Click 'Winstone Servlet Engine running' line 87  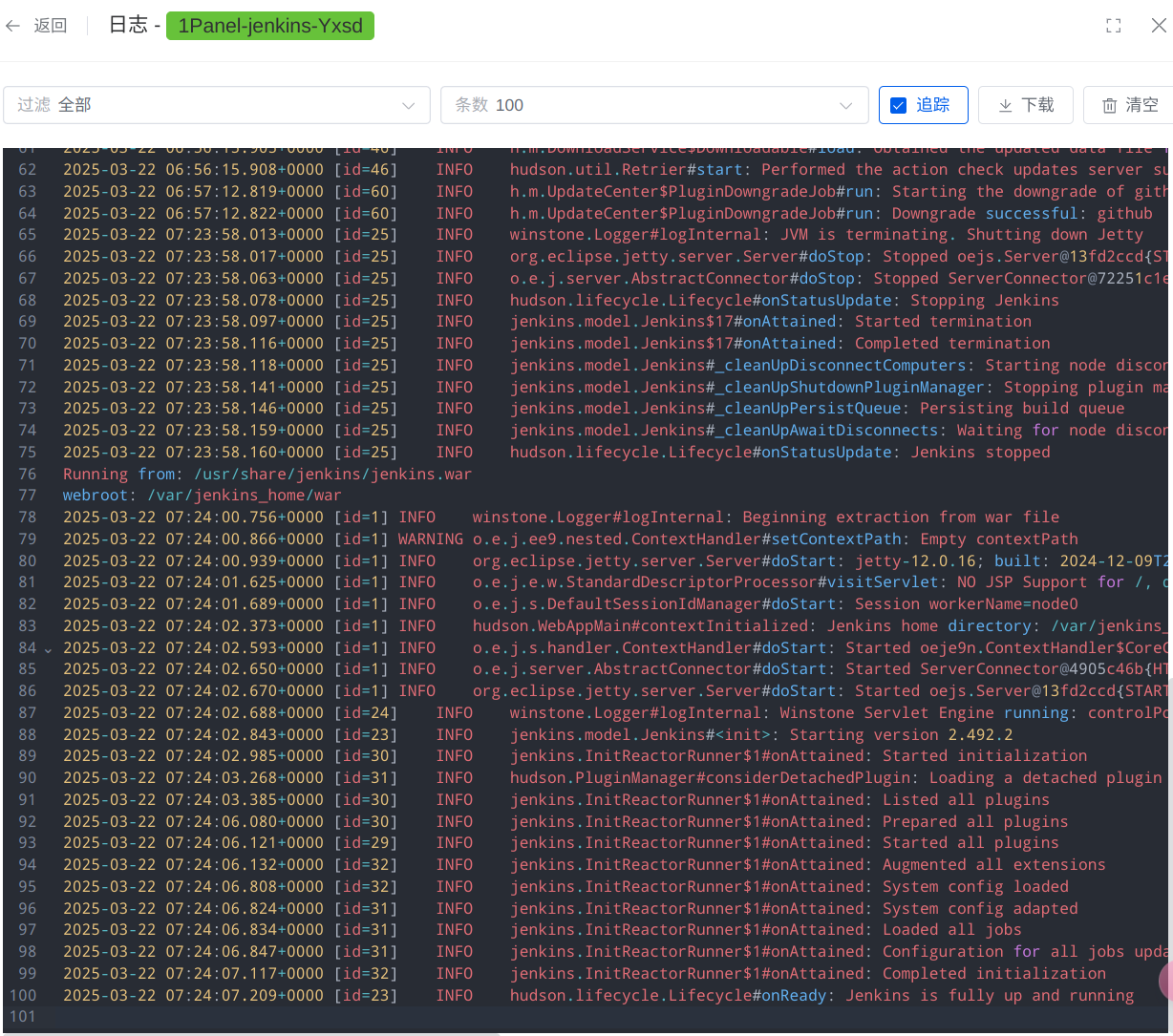pyautogui.click(x=615, y=713)
